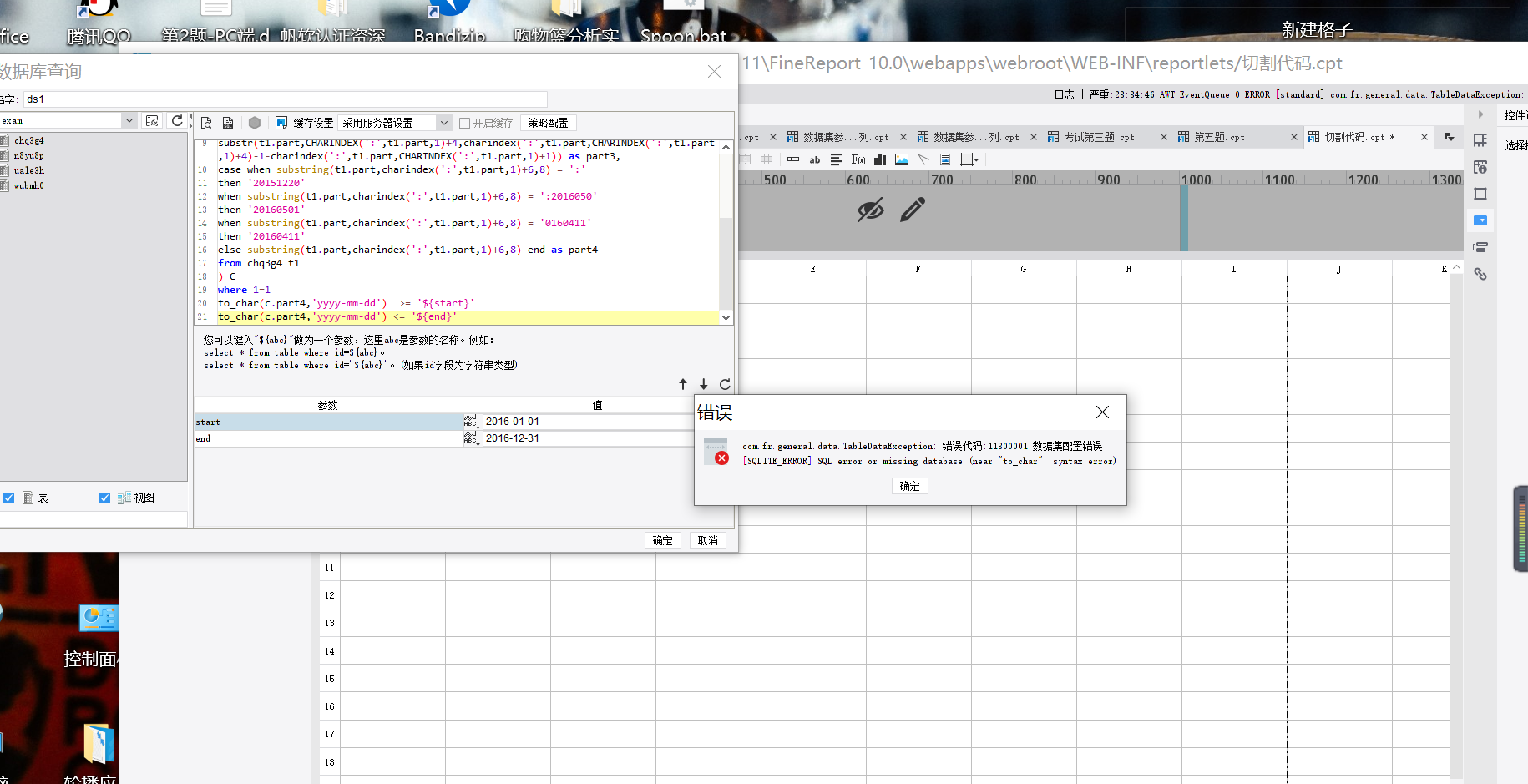This screenshot has height=784, width=1528.
Task: Close the 错误 error dialog with X
Action: [1102, 412]
